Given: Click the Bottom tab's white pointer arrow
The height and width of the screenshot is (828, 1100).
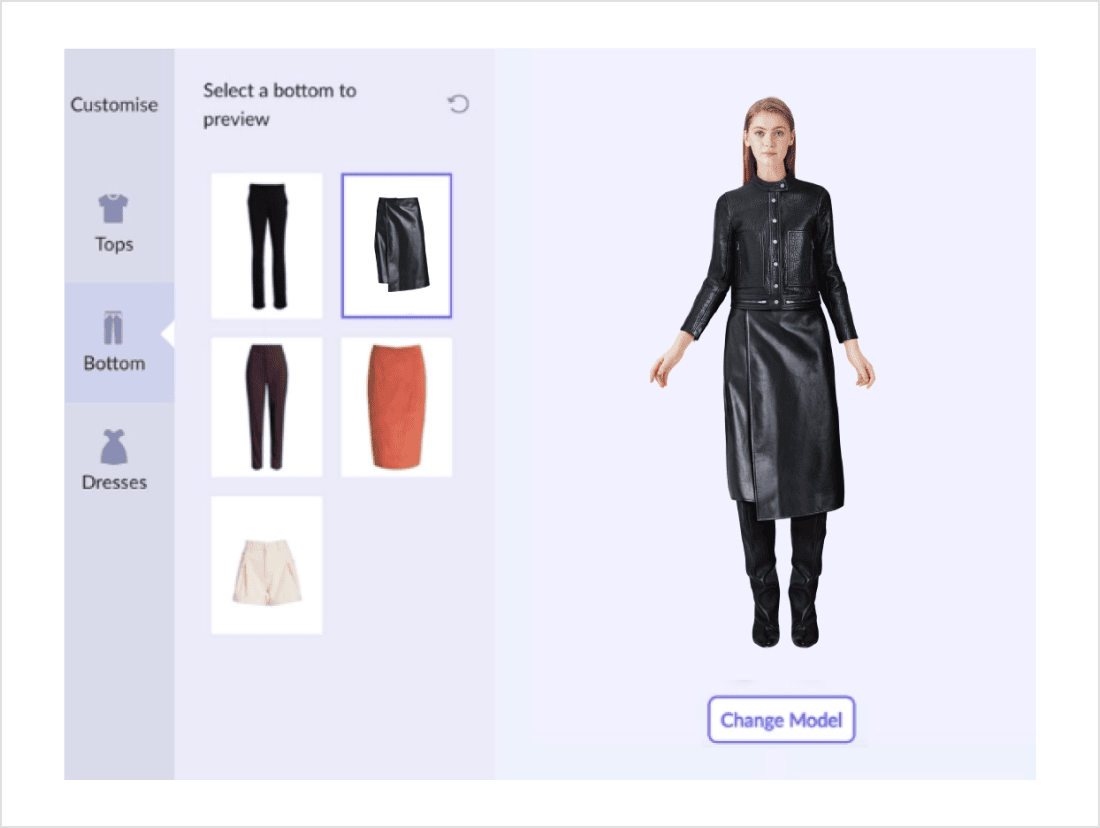Looking at the screenshot, I should (168, 334).
